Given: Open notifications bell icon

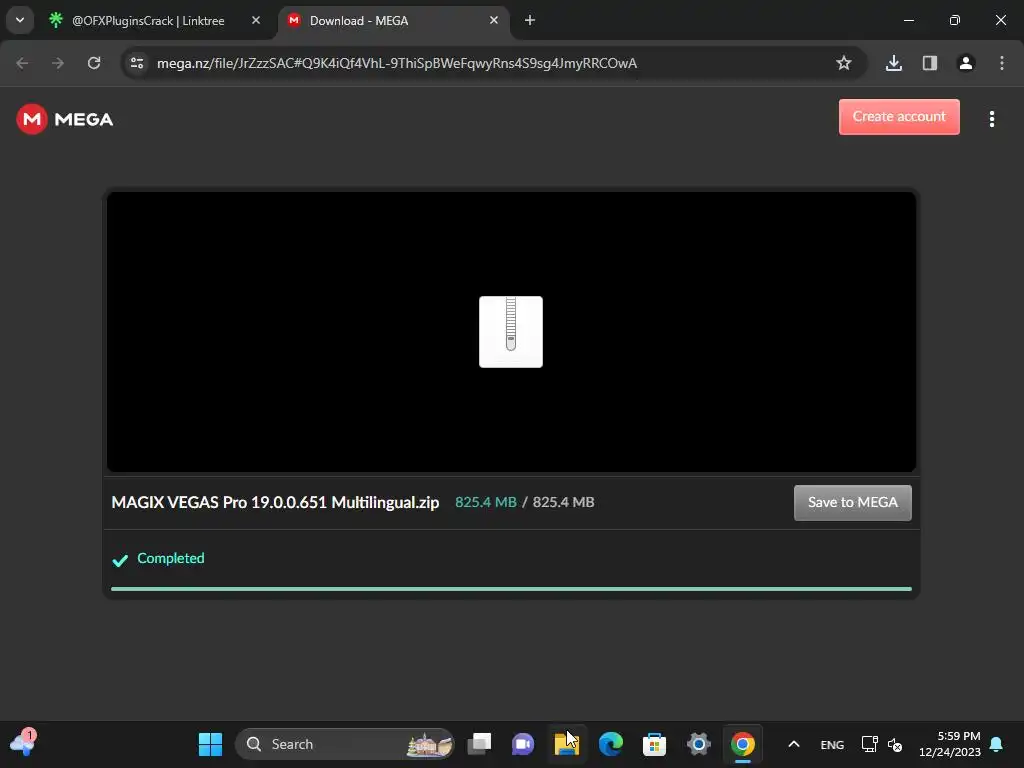Looking at the screenshot, I should 997,744.
